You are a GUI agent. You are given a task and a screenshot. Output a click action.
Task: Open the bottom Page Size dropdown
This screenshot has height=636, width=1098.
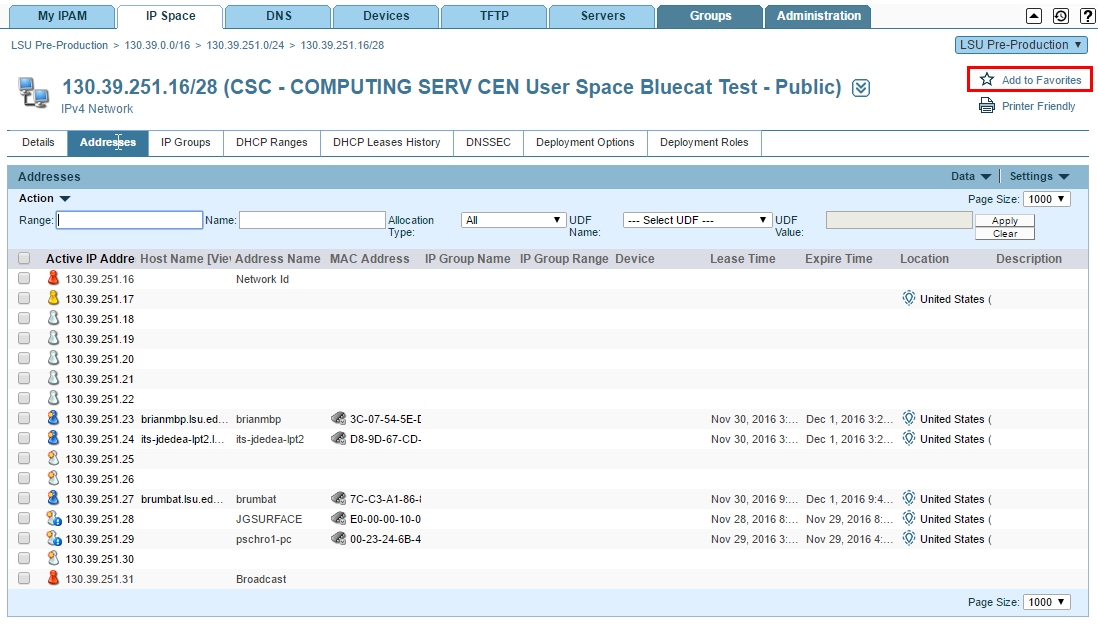click(1046, 602)
